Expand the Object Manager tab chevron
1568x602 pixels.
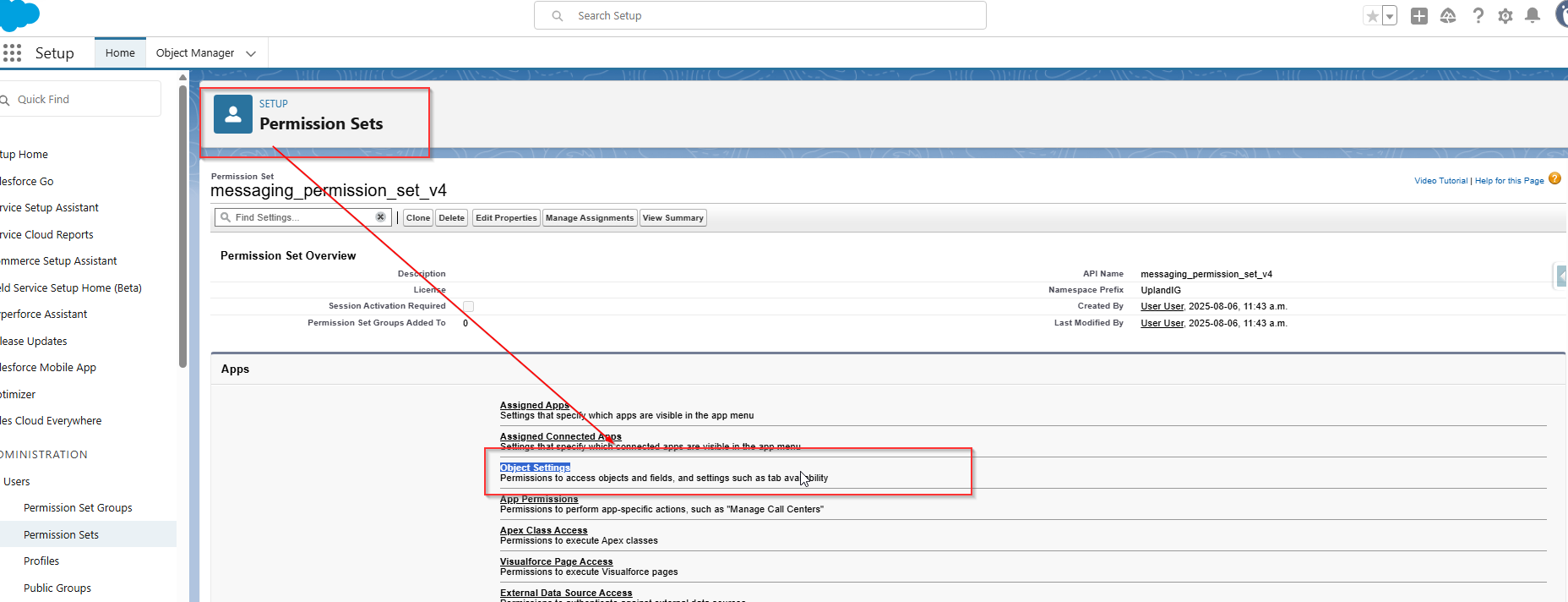pyautogui.click(x=251, y=53)
